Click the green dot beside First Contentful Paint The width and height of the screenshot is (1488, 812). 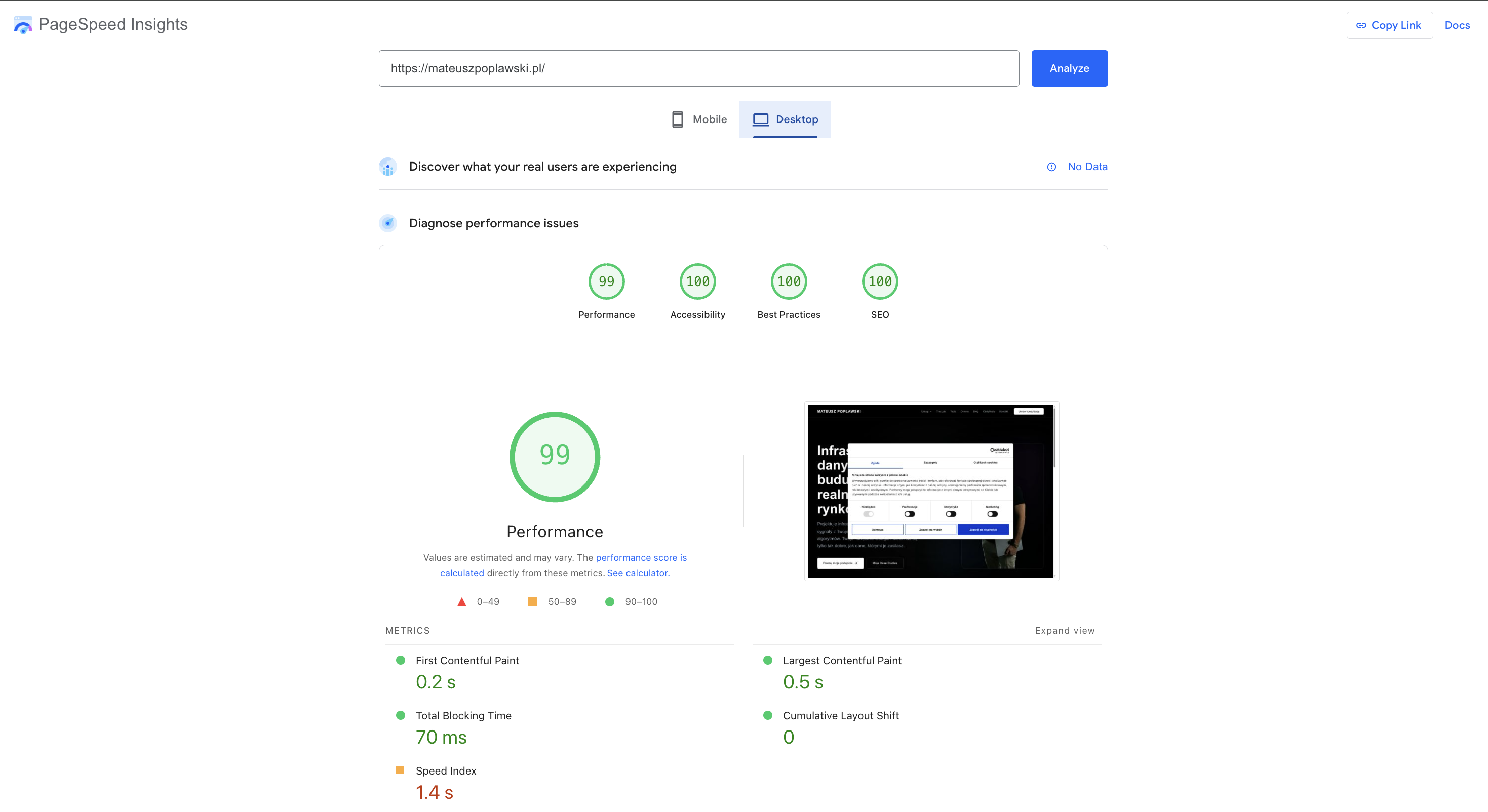pyautogui.click(x=400, y=660)
